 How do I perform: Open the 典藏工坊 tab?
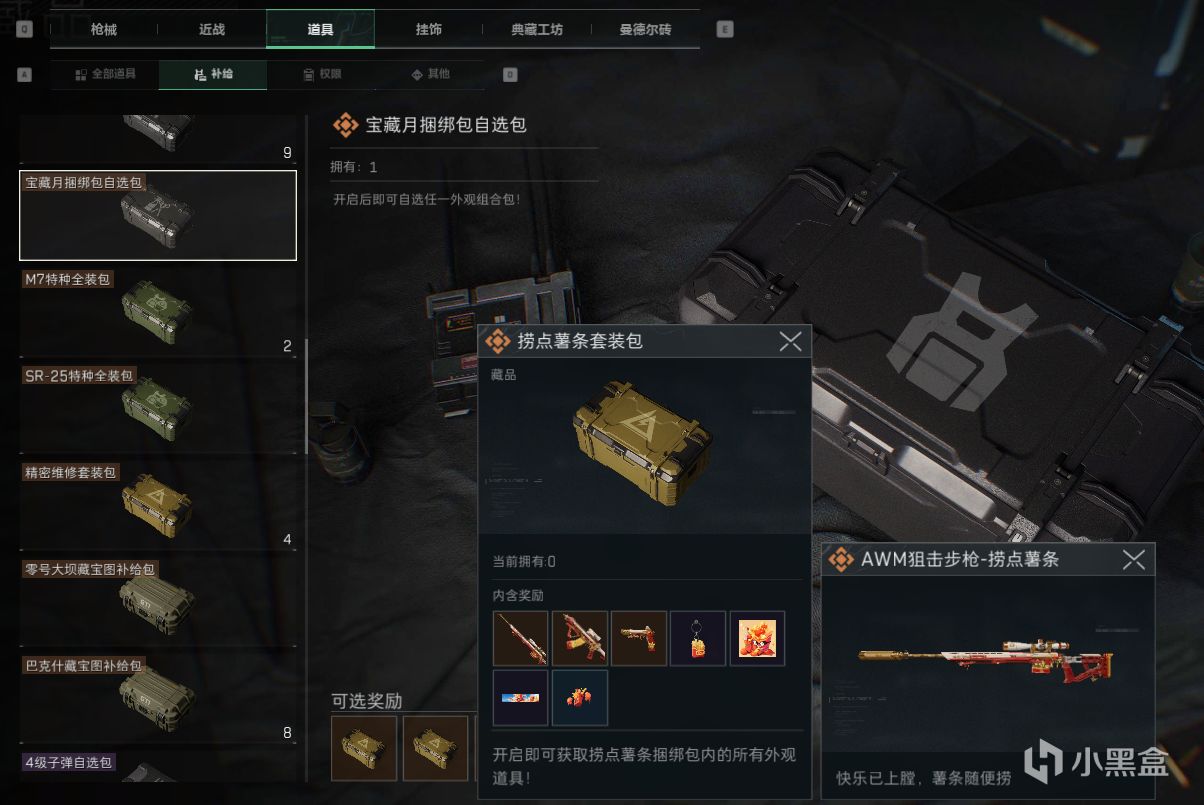click(537, 29)
